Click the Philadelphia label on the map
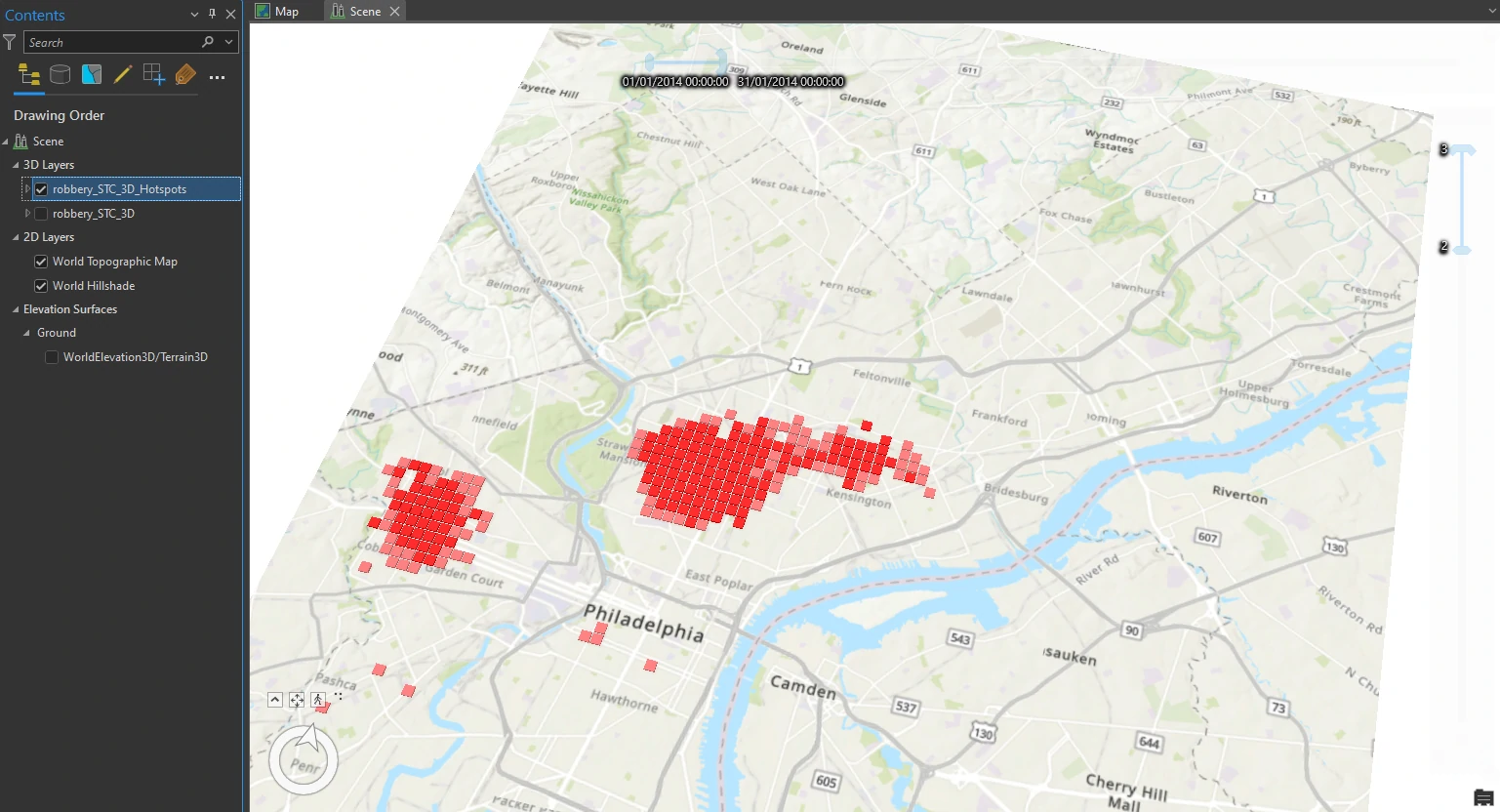This screenshot has height=812, width=1500. 644,622
